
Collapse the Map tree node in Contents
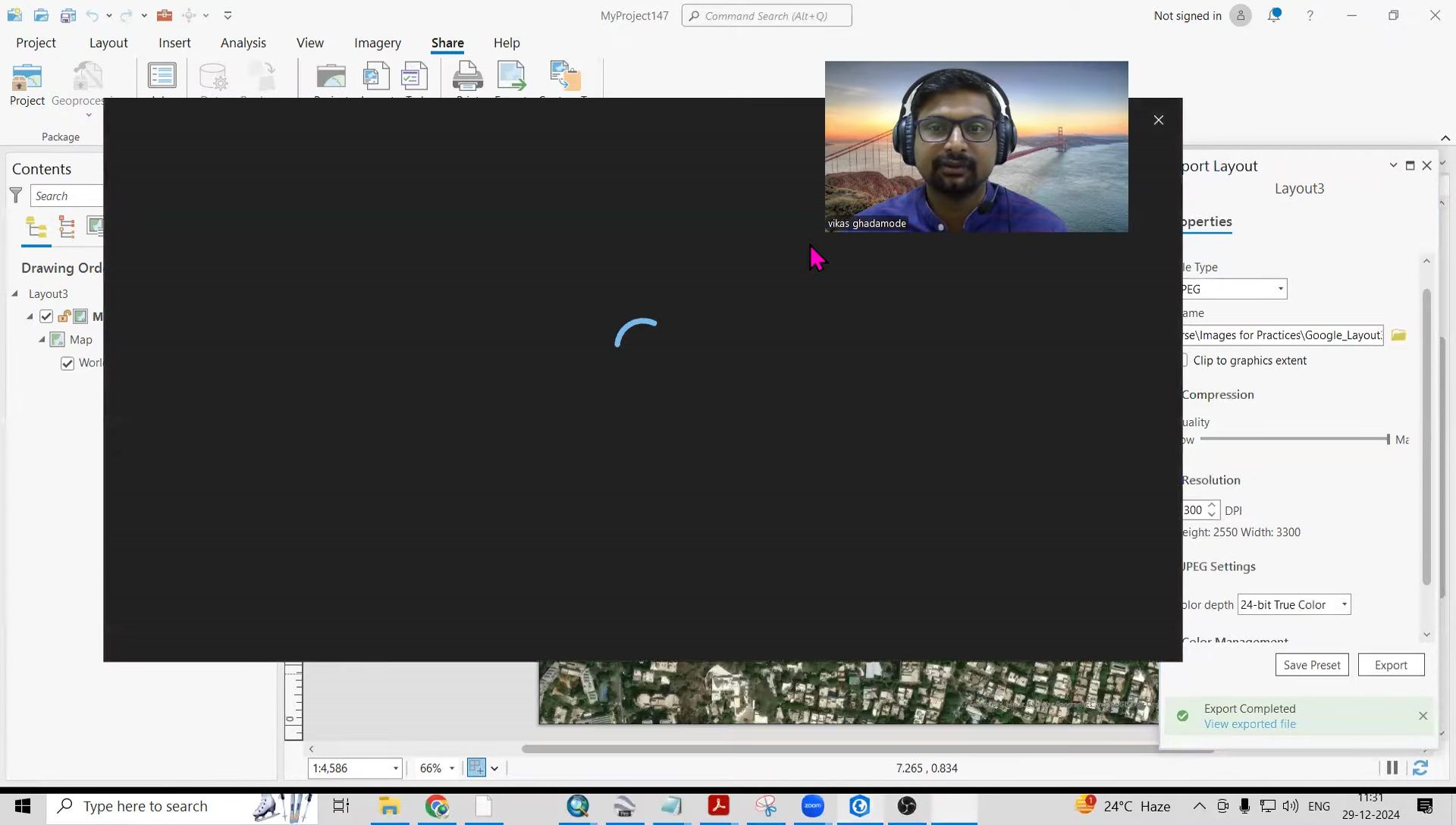pyautogui.click(x=42, y=340)
